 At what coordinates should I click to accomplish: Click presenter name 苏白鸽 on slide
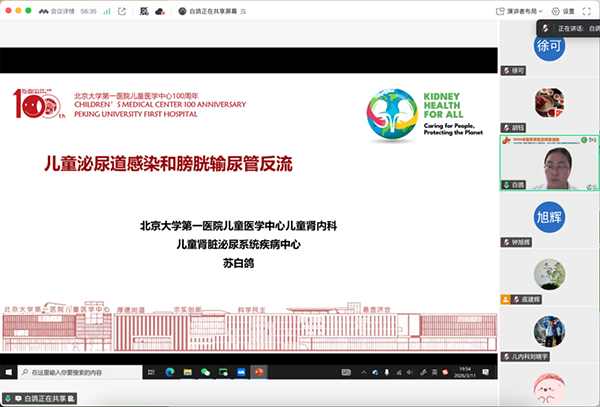click(x=238, y=263)
